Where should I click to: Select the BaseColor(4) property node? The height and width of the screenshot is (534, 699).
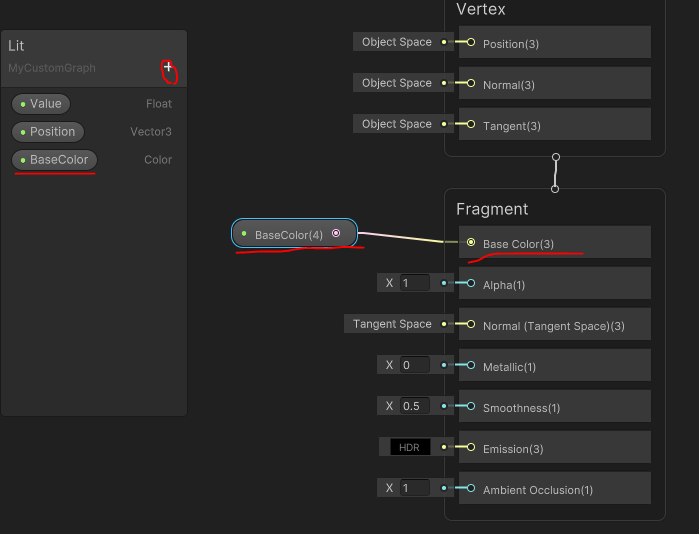coord(294,233)
